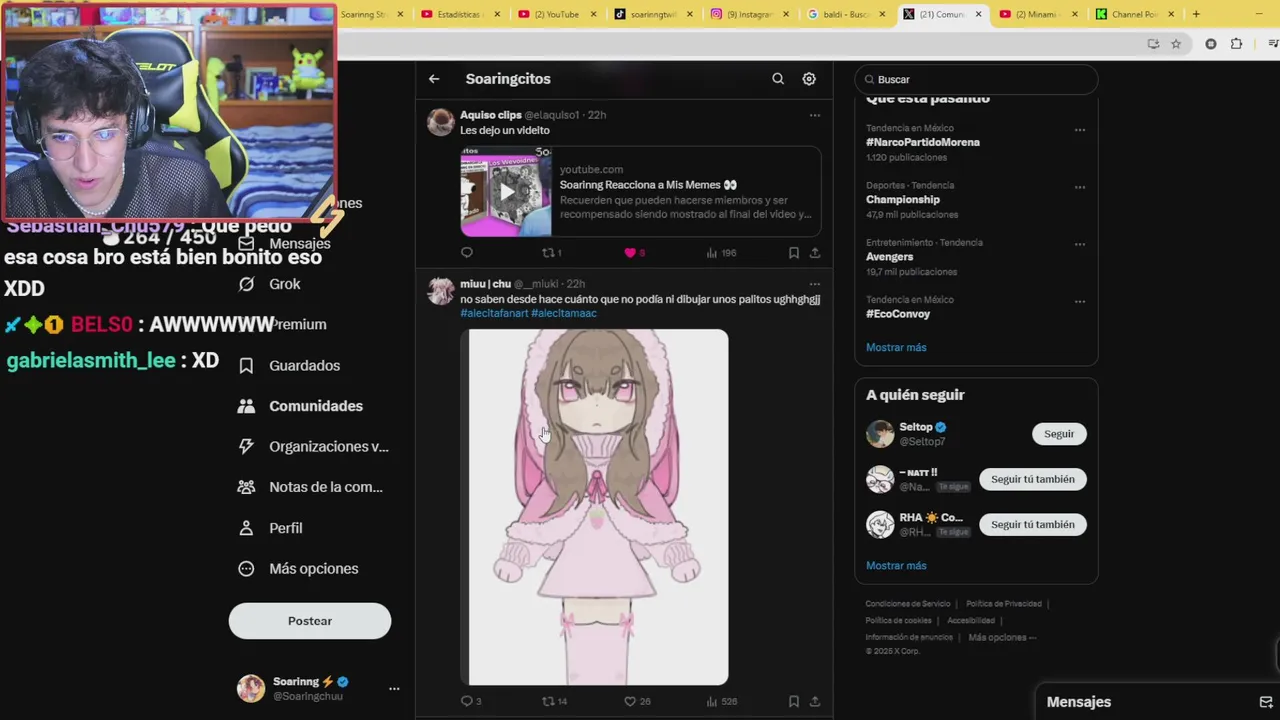Repost the Aquiso clips post

coord(551,253)
